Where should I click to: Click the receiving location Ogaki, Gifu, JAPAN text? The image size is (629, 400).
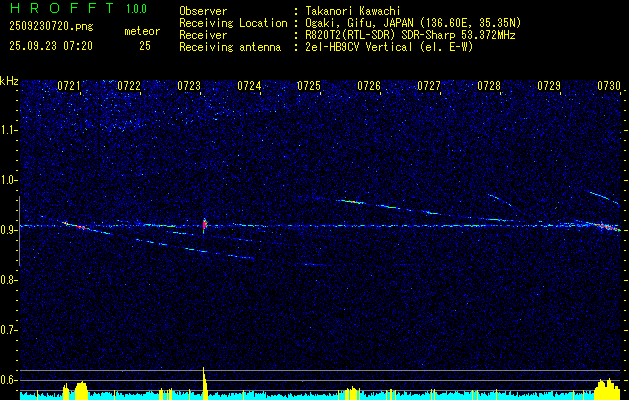[x=413, y=23]
